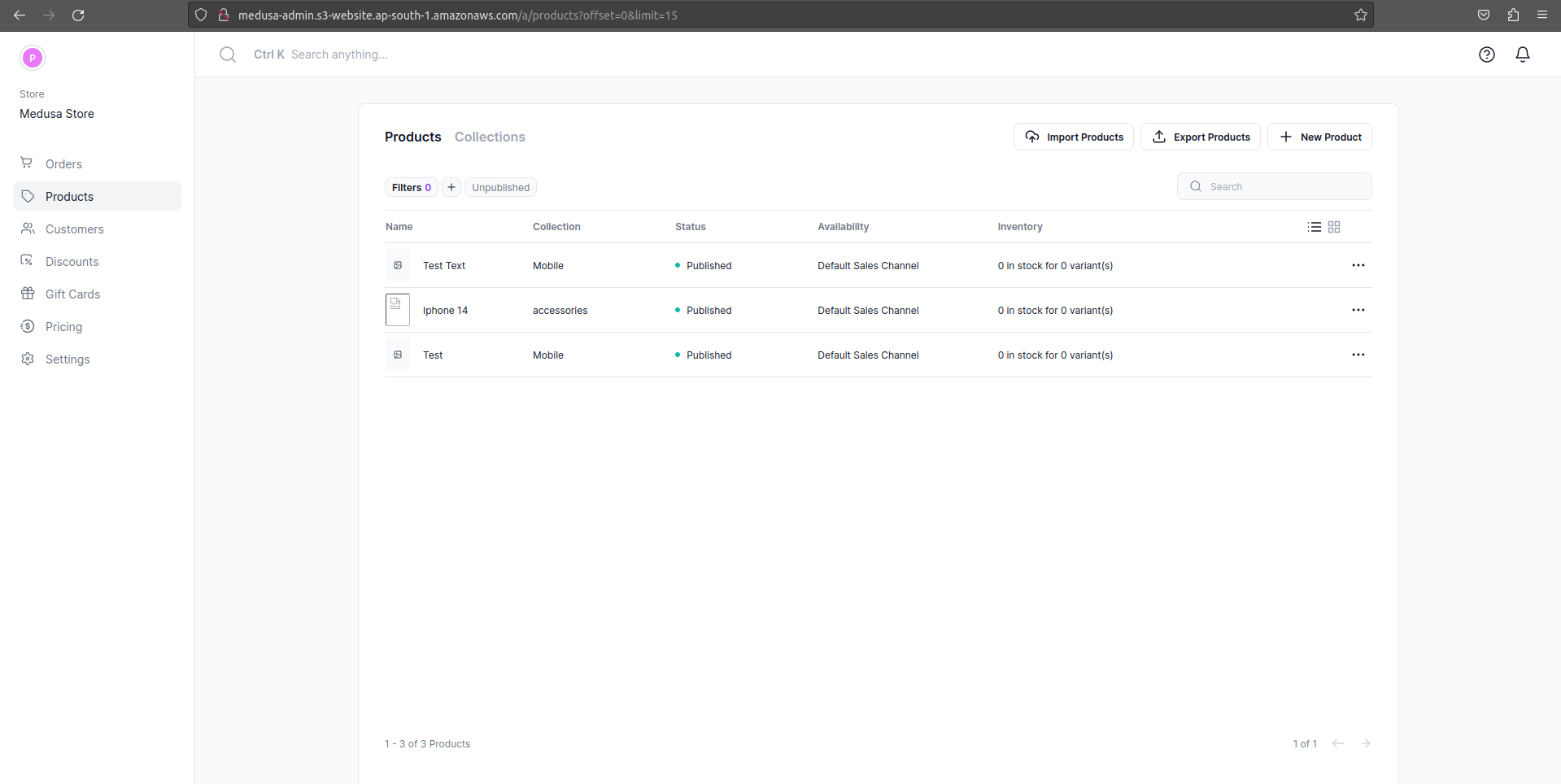Open the Firefox application menu
Viewport: 1561px width, 784px height.
(1542, 15)
